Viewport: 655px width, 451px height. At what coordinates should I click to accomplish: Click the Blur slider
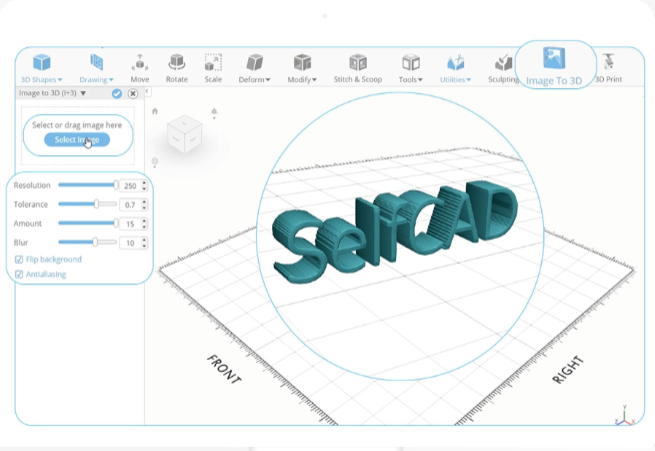[88, 242]
